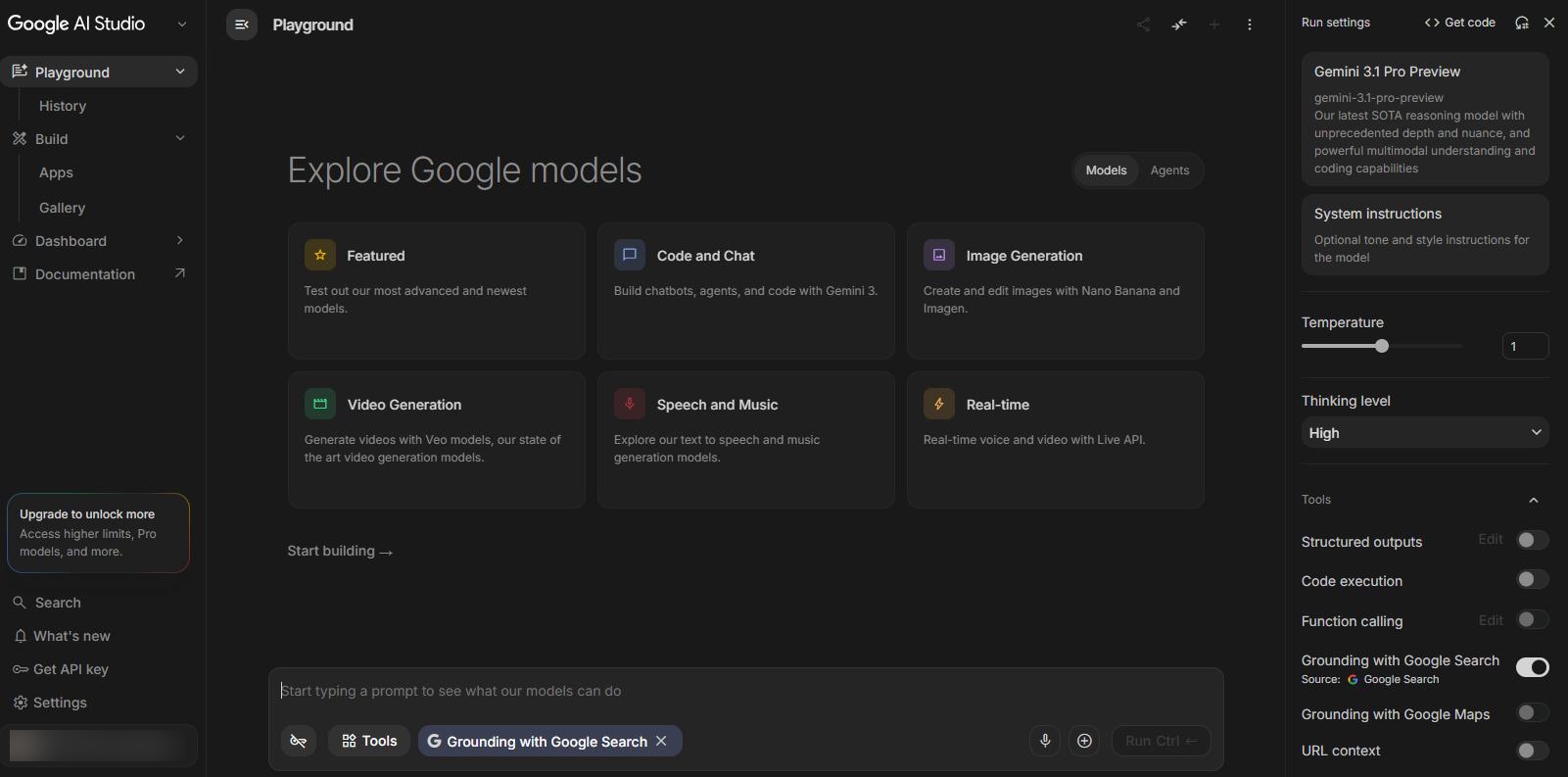Viewport: 1568px width, 777px height.
Task: Open the Gemini 3.1 Pro Preview model selector
Action: click(x=1425, y=119)
